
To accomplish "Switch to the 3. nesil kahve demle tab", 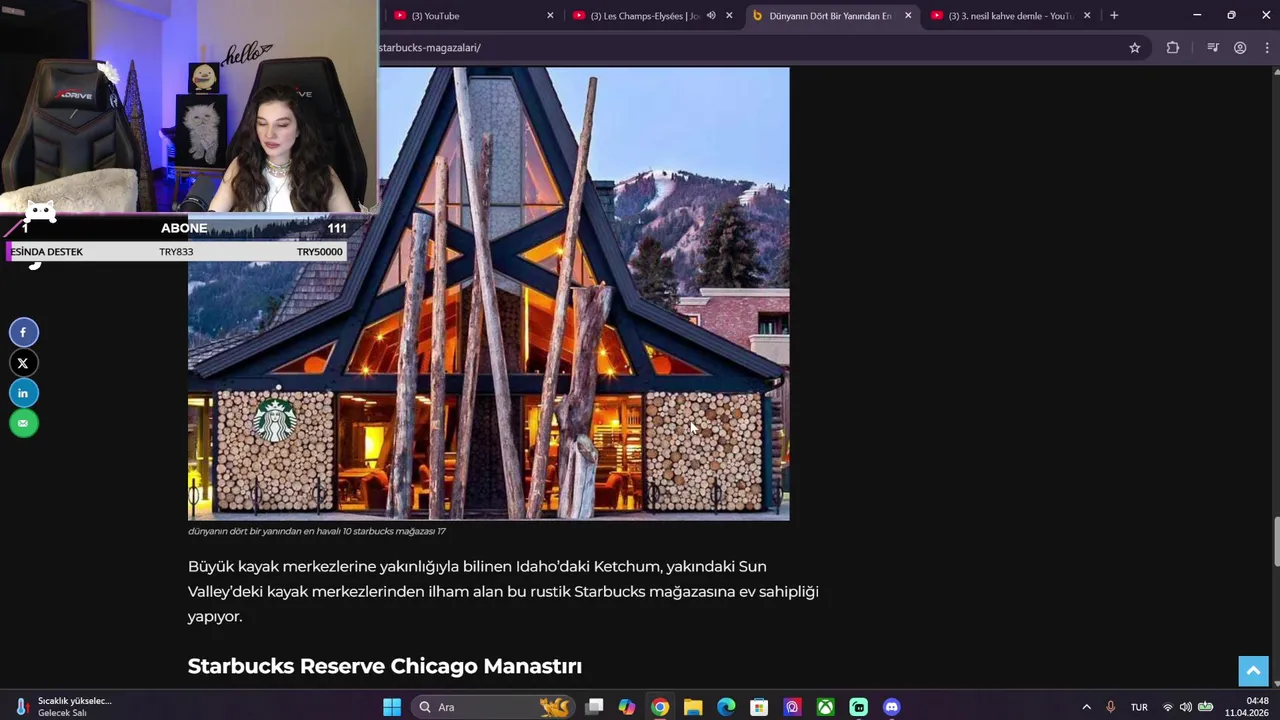I will pos(1010,16).
